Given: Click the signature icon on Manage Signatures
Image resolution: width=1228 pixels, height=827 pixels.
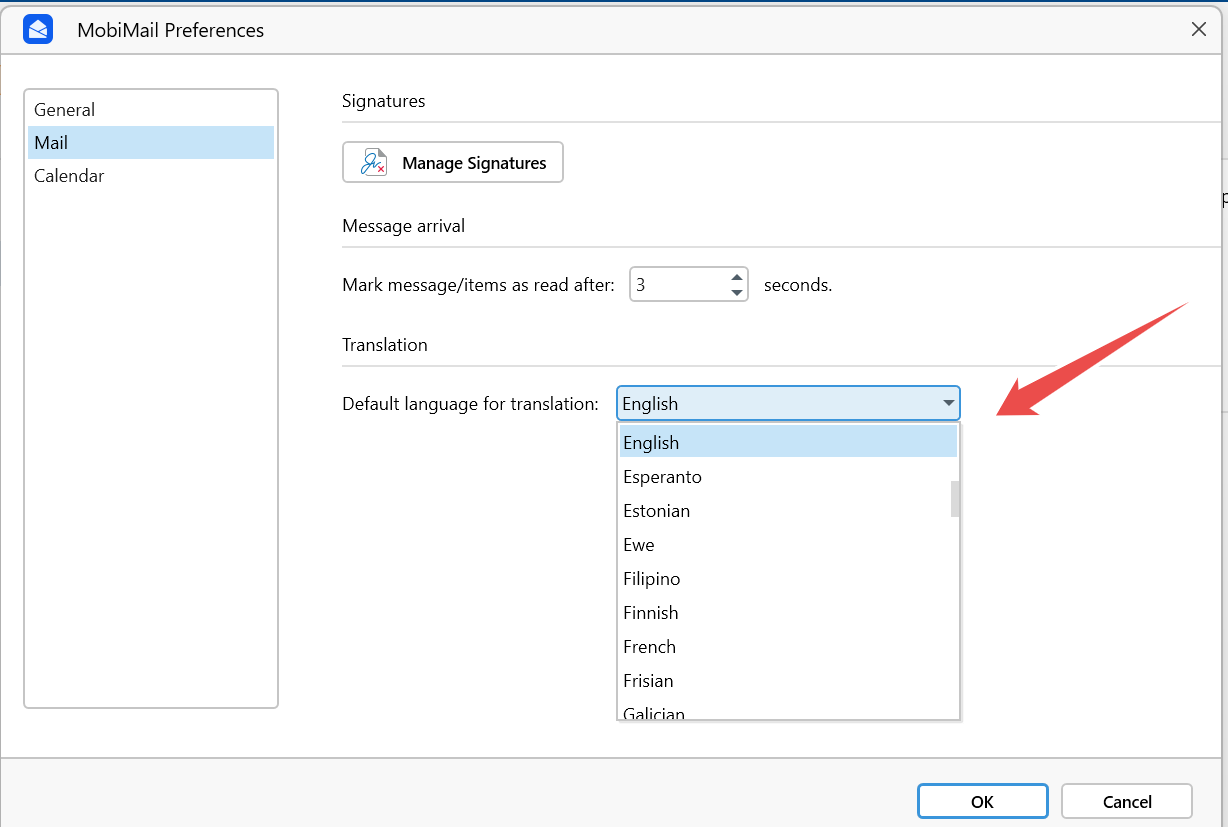Looking at the screenshot, I should (x=374, y=162).
